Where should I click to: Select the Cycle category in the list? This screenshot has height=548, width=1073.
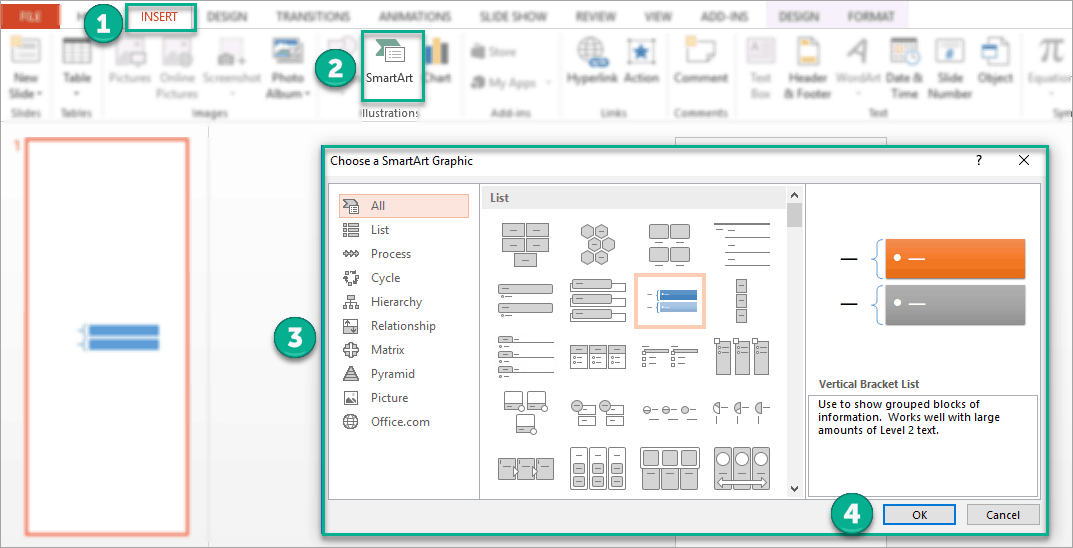(404, 278)
